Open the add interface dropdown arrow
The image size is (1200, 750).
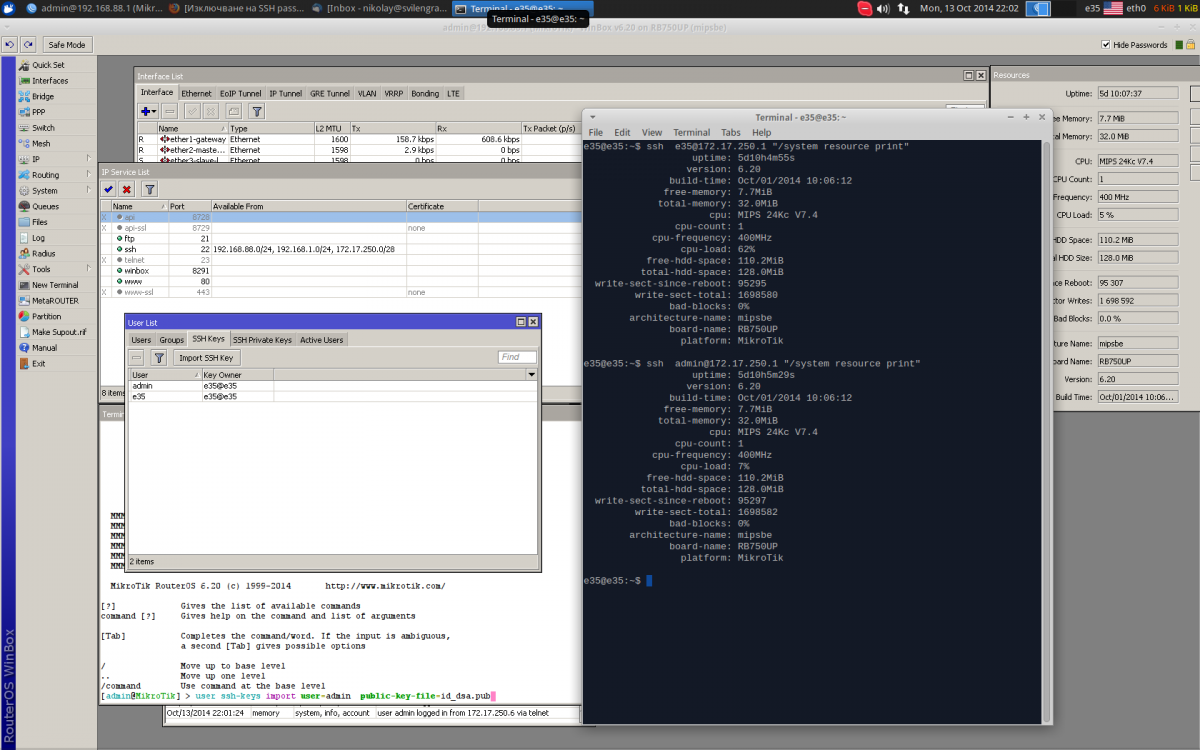click(154, 111)
